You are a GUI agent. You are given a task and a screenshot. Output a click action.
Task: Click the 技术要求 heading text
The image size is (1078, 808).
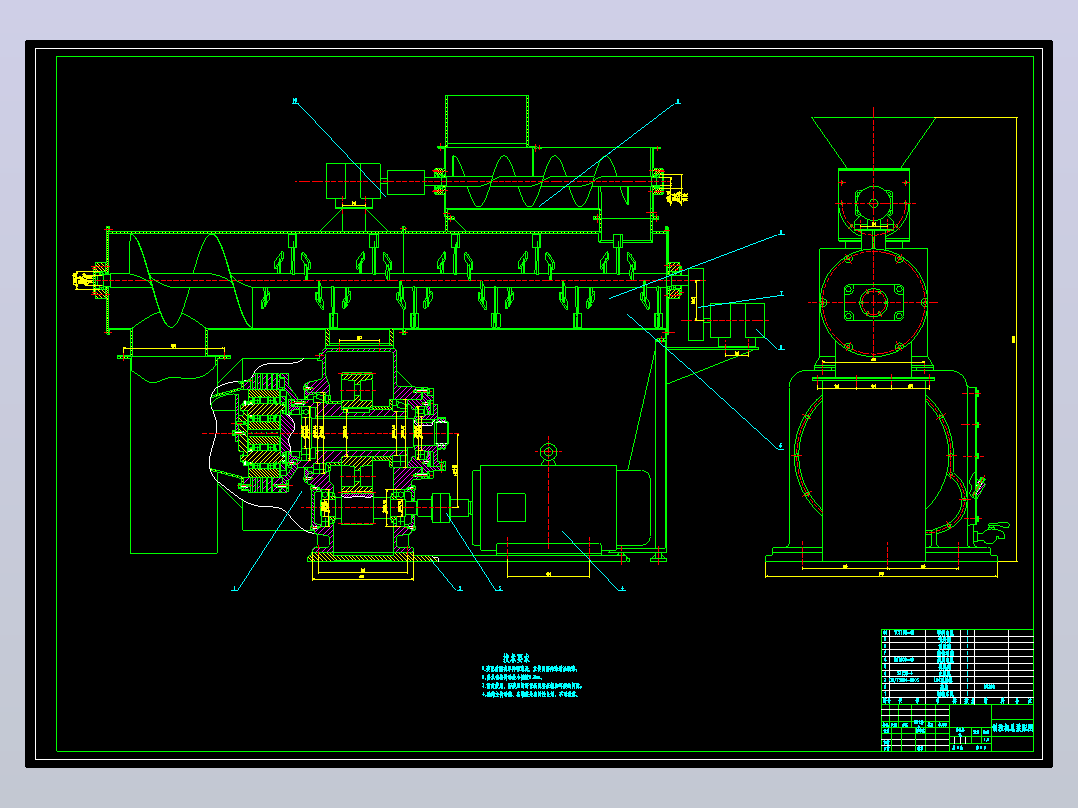pos(516,658)
